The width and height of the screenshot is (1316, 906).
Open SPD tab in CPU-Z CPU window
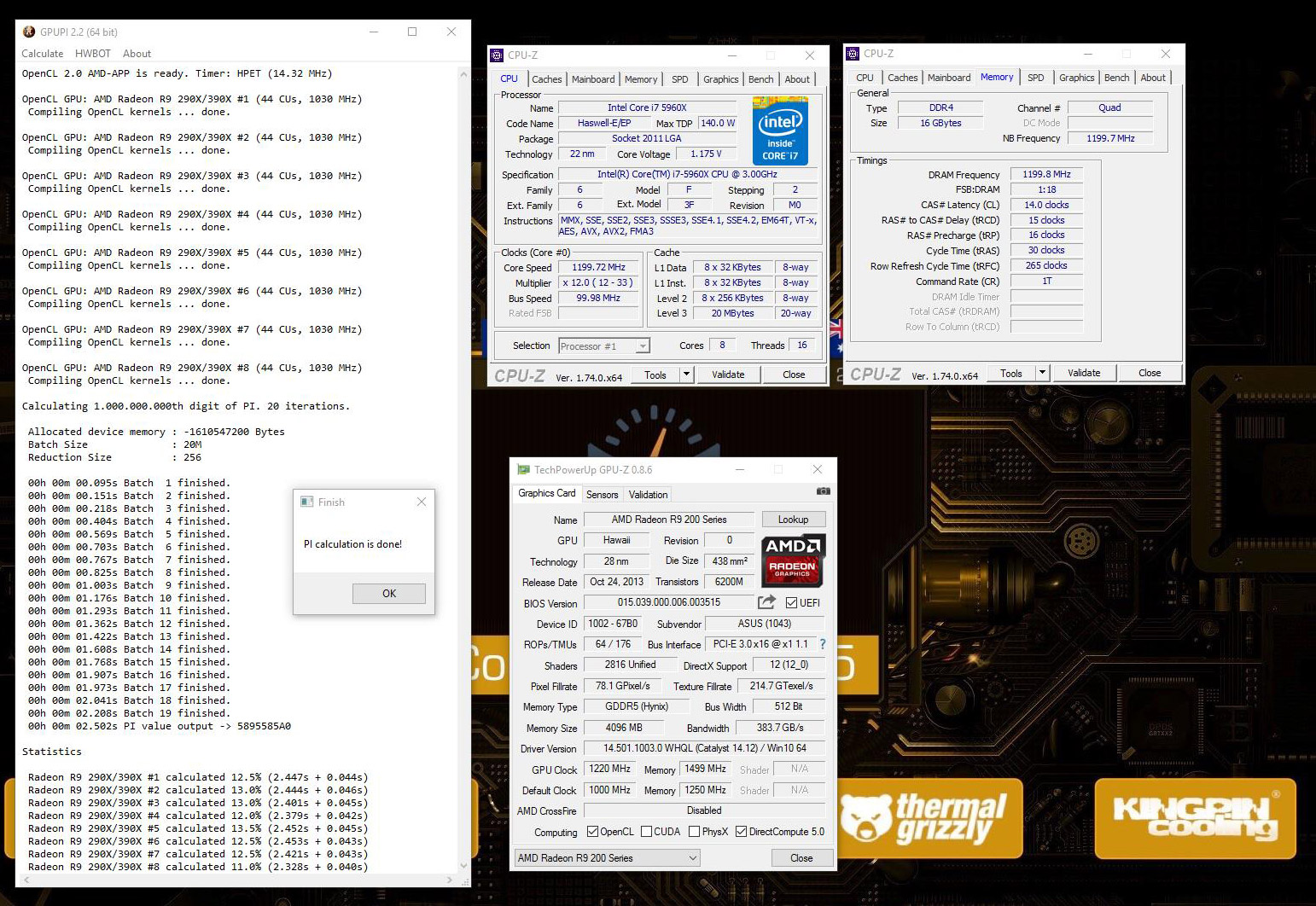point(680,79)
